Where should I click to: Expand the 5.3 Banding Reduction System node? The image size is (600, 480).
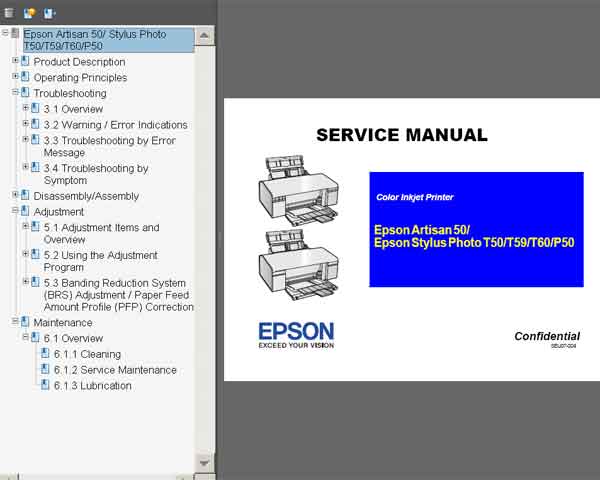(25, 281)
